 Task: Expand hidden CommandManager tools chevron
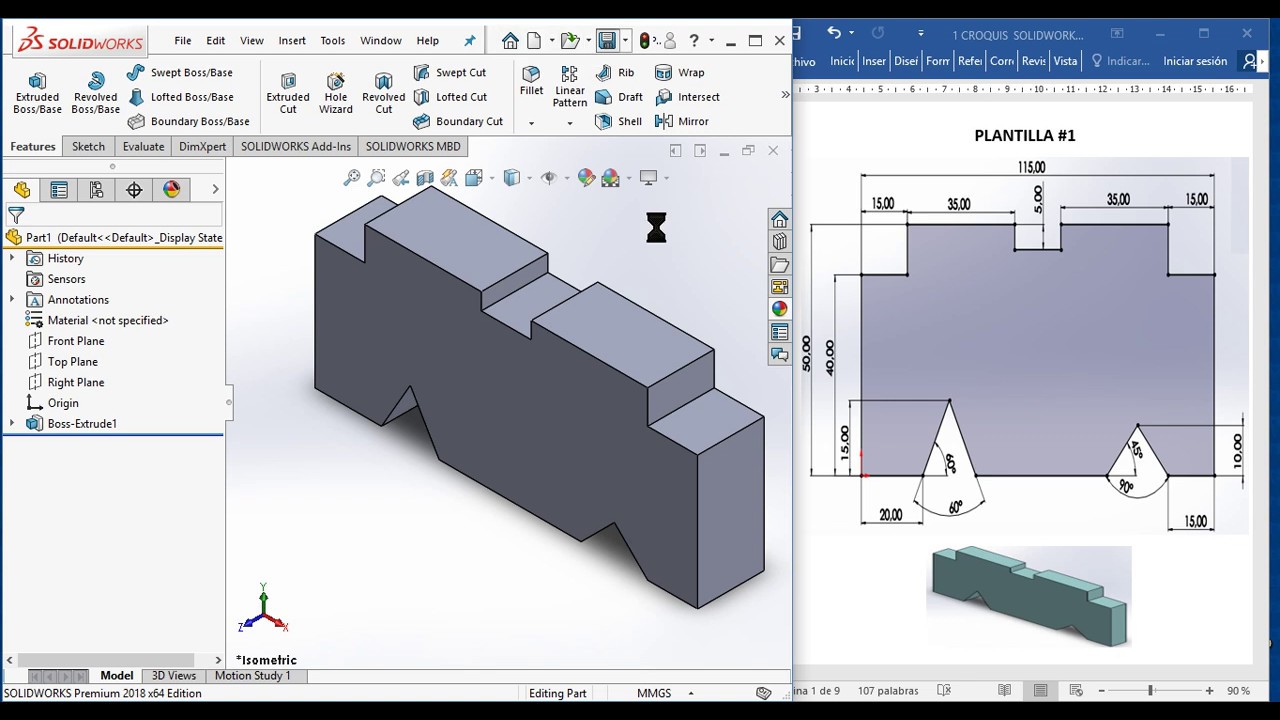[x=785, y=94]
